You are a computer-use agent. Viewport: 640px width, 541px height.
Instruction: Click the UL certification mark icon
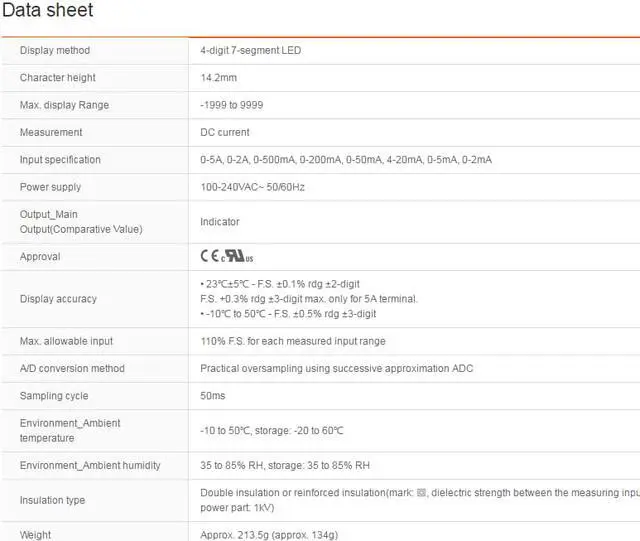(x=233, y=257)
